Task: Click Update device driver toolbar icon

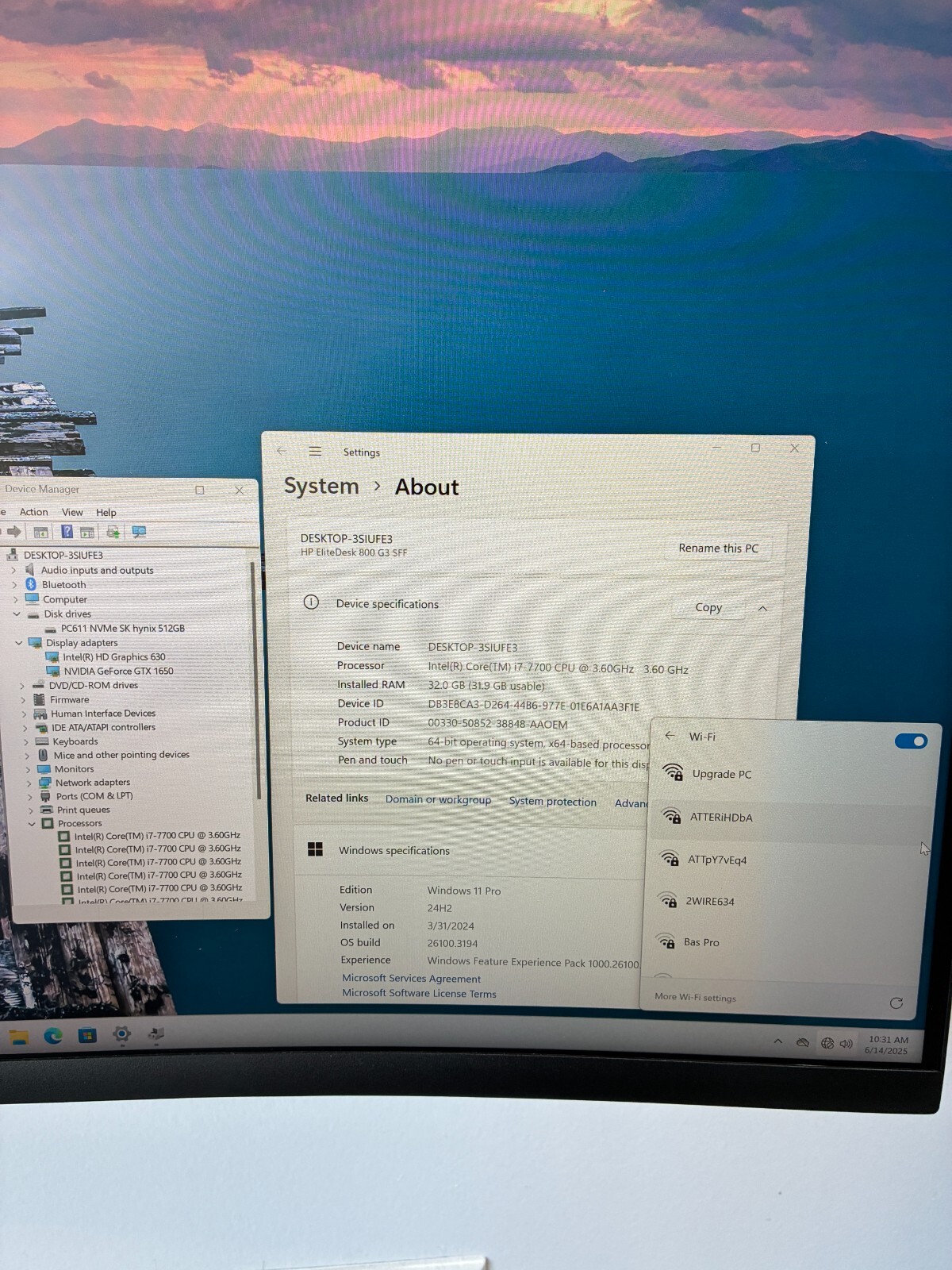Action: coord(113,533)
